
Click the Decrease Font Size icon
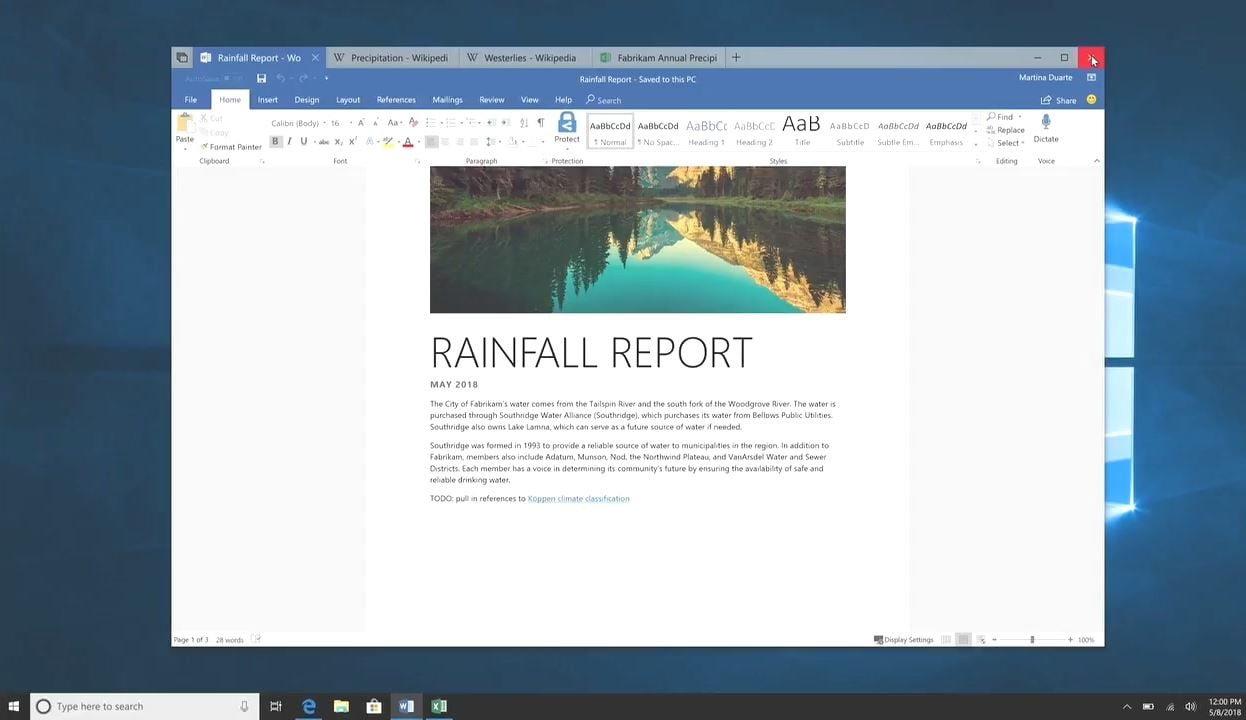pyautogui.click(x=374, y=123)
